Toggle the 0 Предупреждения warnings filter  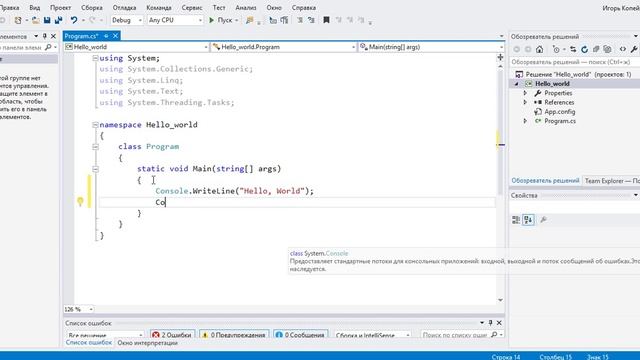[234, 335]
